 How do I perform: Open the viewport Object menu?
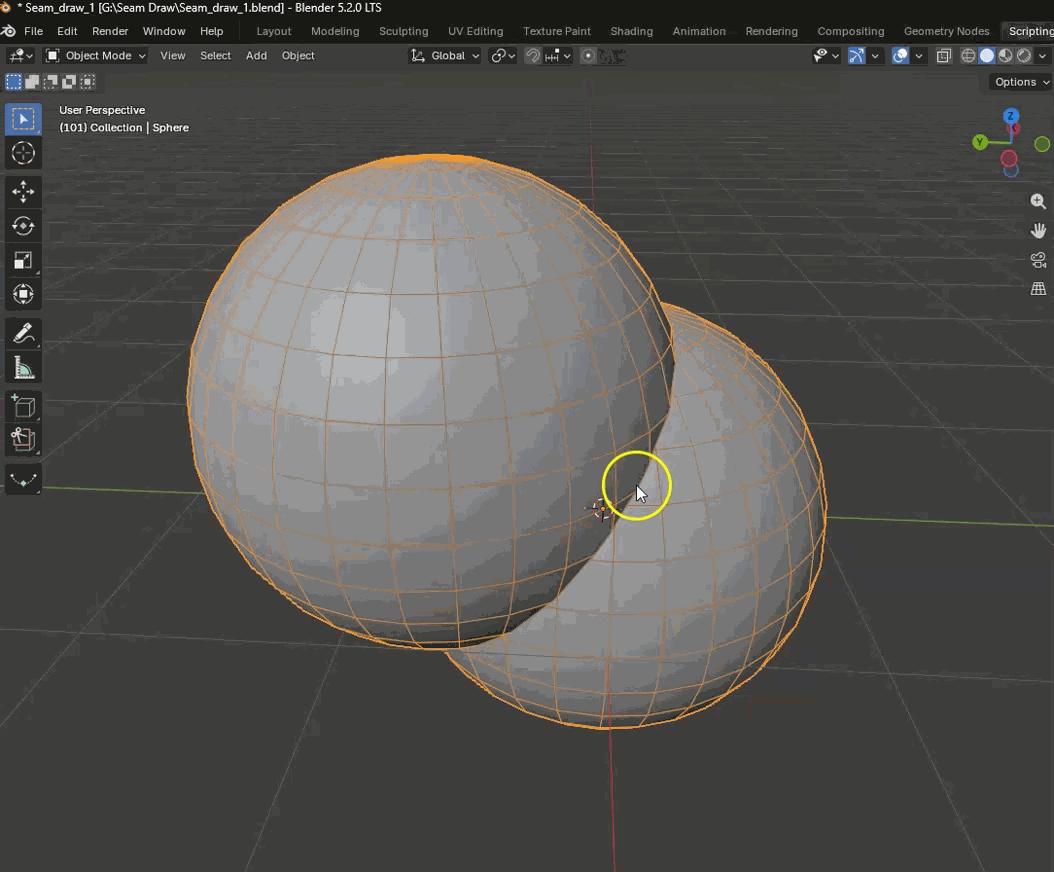tap(298, 56)
